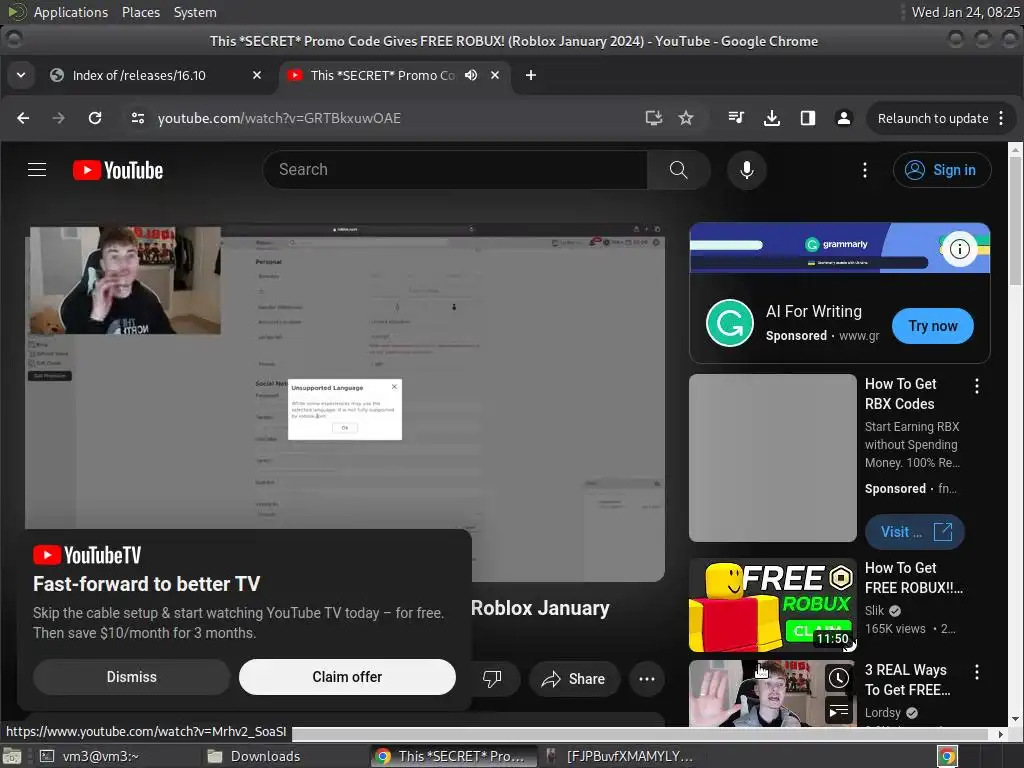Select the SECRET Promo Code YouTube tab
1024x768 pixels.
pos(382,75)
